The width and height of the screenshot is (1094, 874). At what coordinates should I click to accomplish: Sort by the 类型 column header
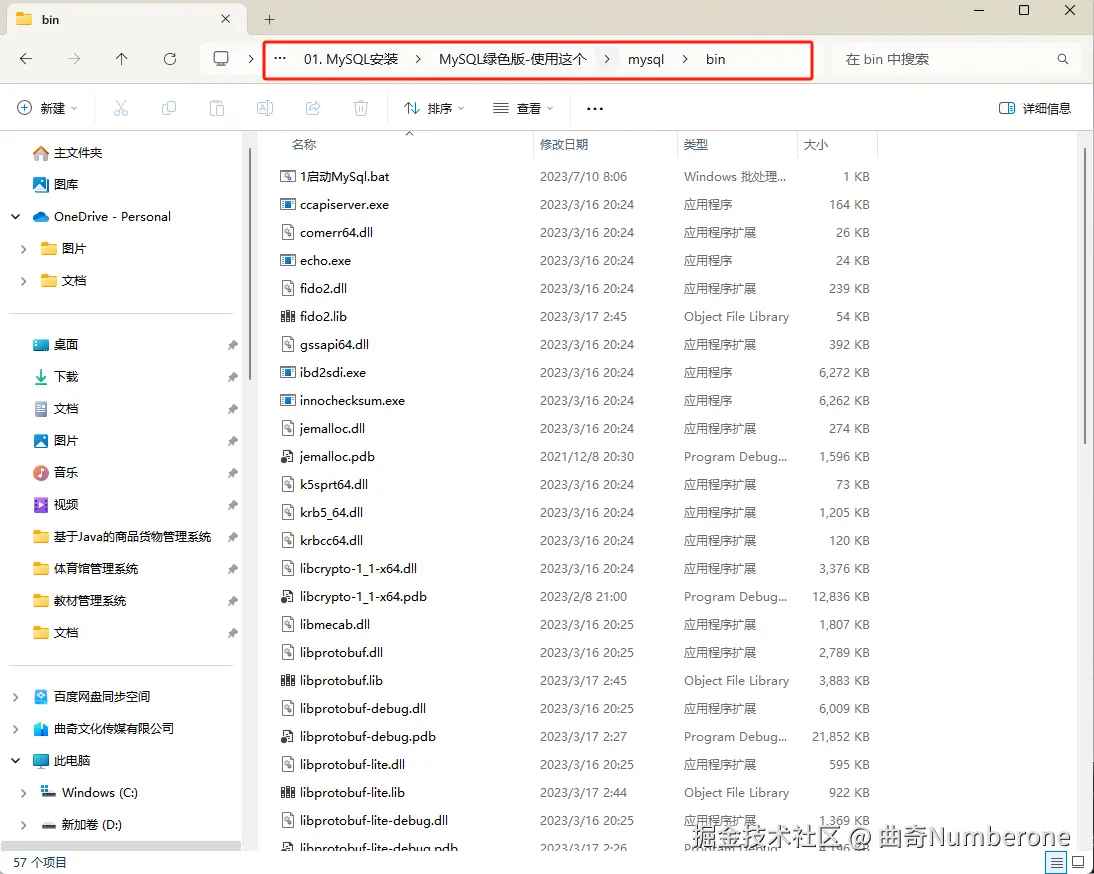696,144
